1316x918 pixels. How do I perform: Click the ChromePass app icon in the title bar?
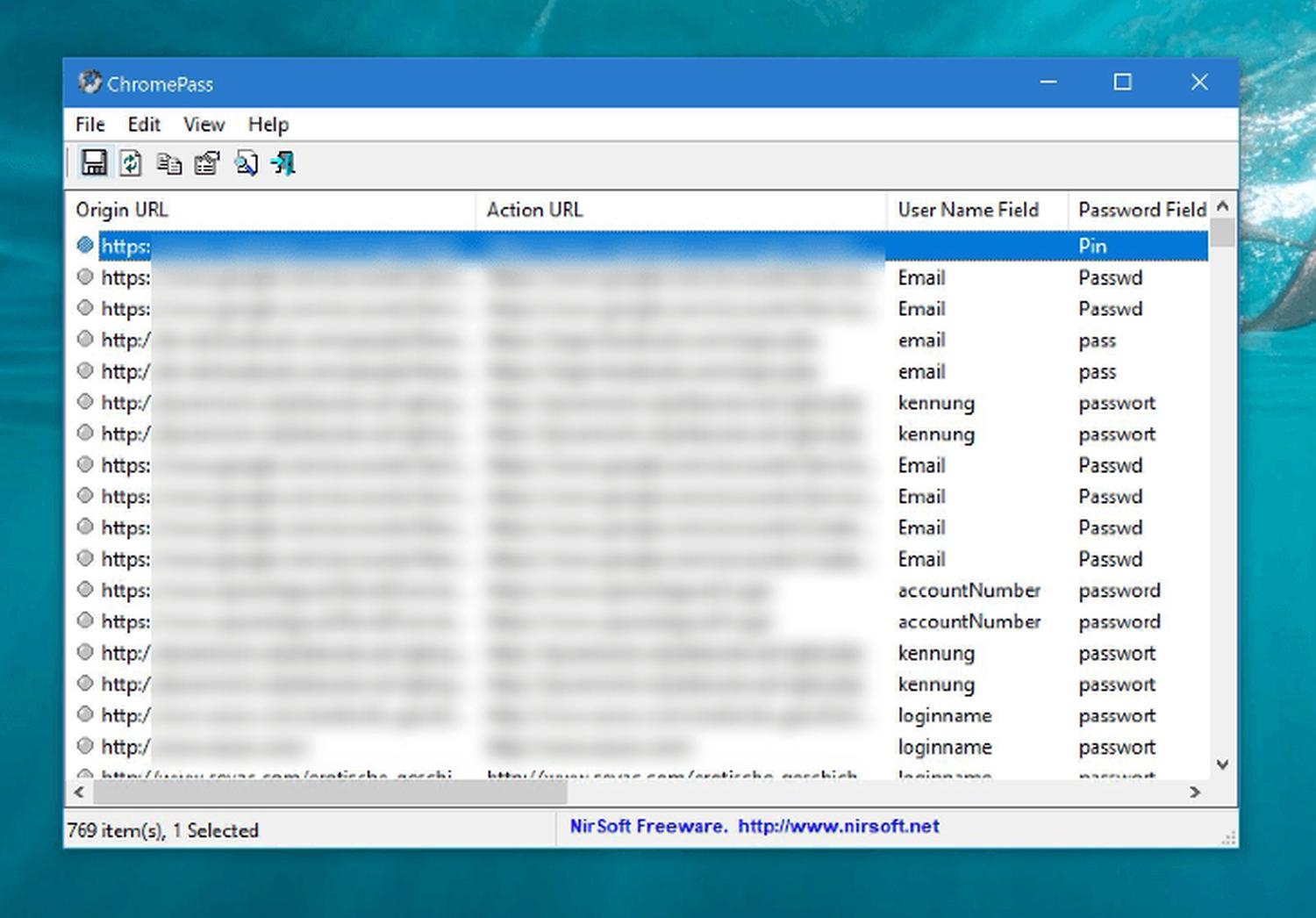coord(89,82)
